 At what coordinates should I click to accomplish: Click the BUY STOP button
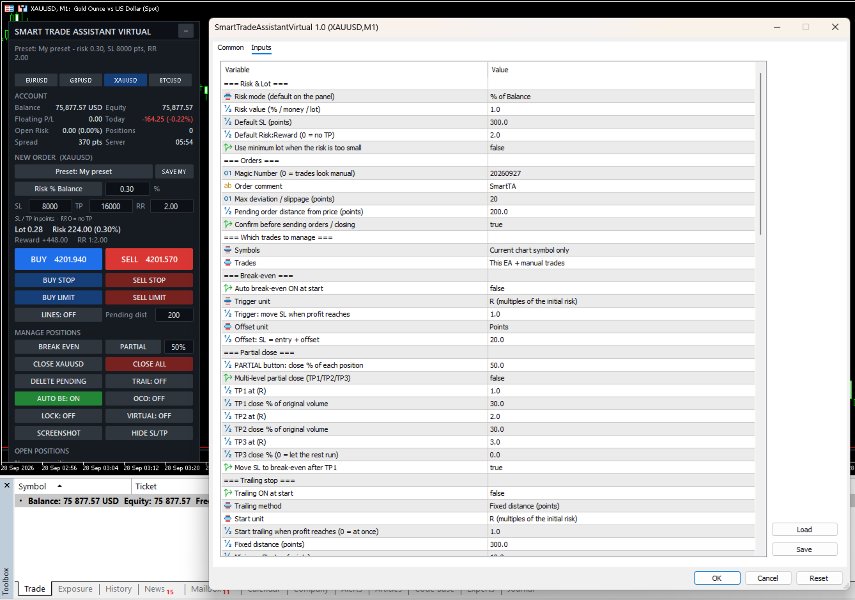pyautogui.click(x=58, y=280)
